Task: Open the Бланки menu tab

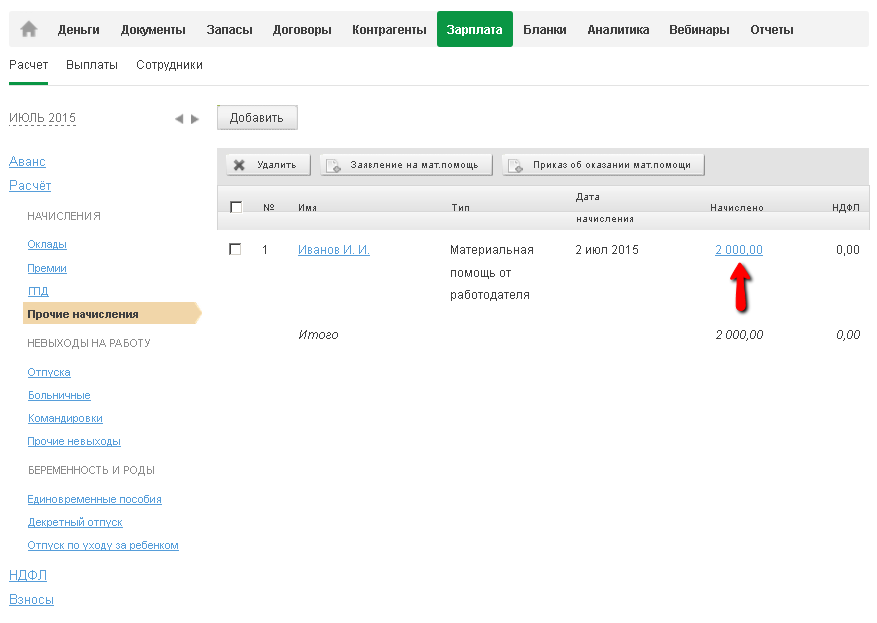Action: pos(545,30)
